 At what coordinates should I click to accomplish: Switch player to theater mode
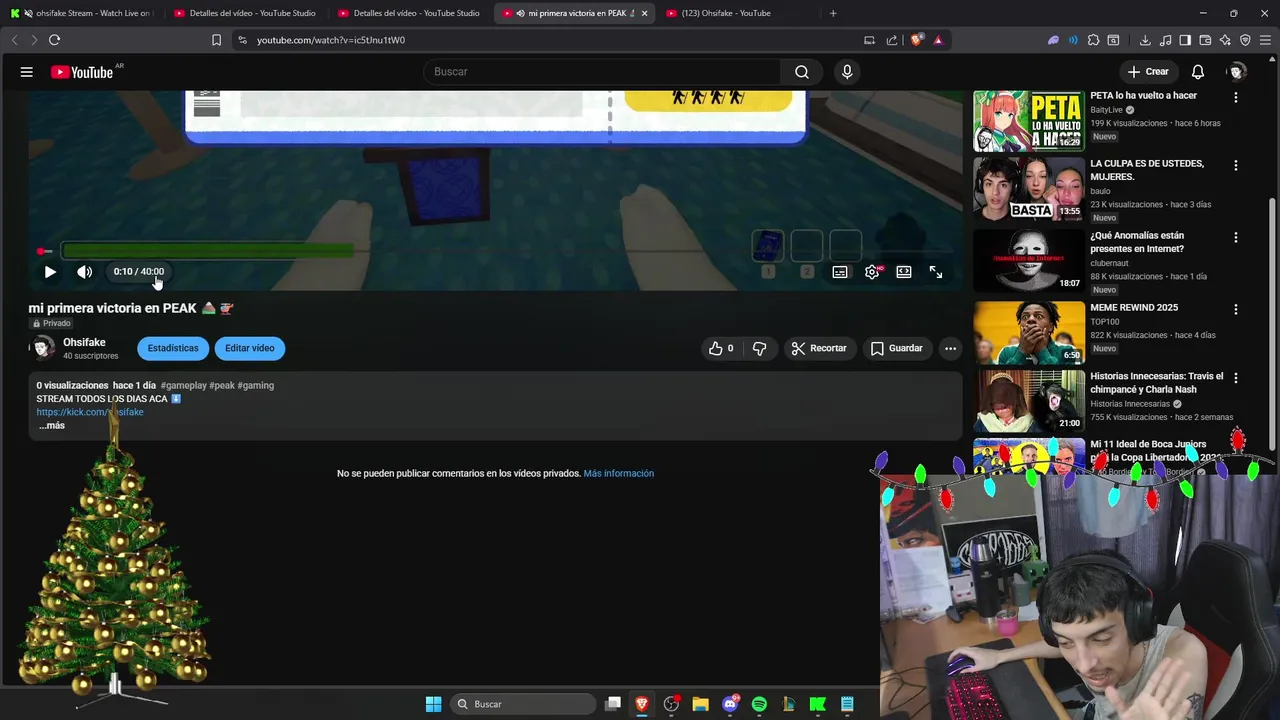(x=904, y=272)
